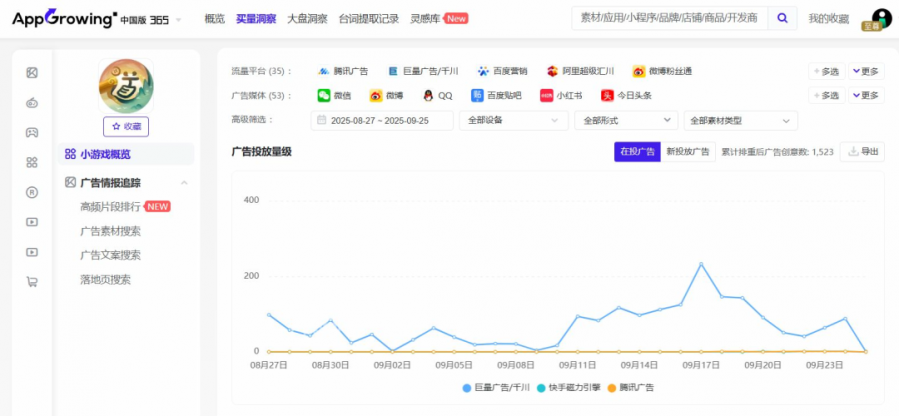Open the date range picker field
The width and height of the screenshot is (899, 416).
tap(384, 120)
